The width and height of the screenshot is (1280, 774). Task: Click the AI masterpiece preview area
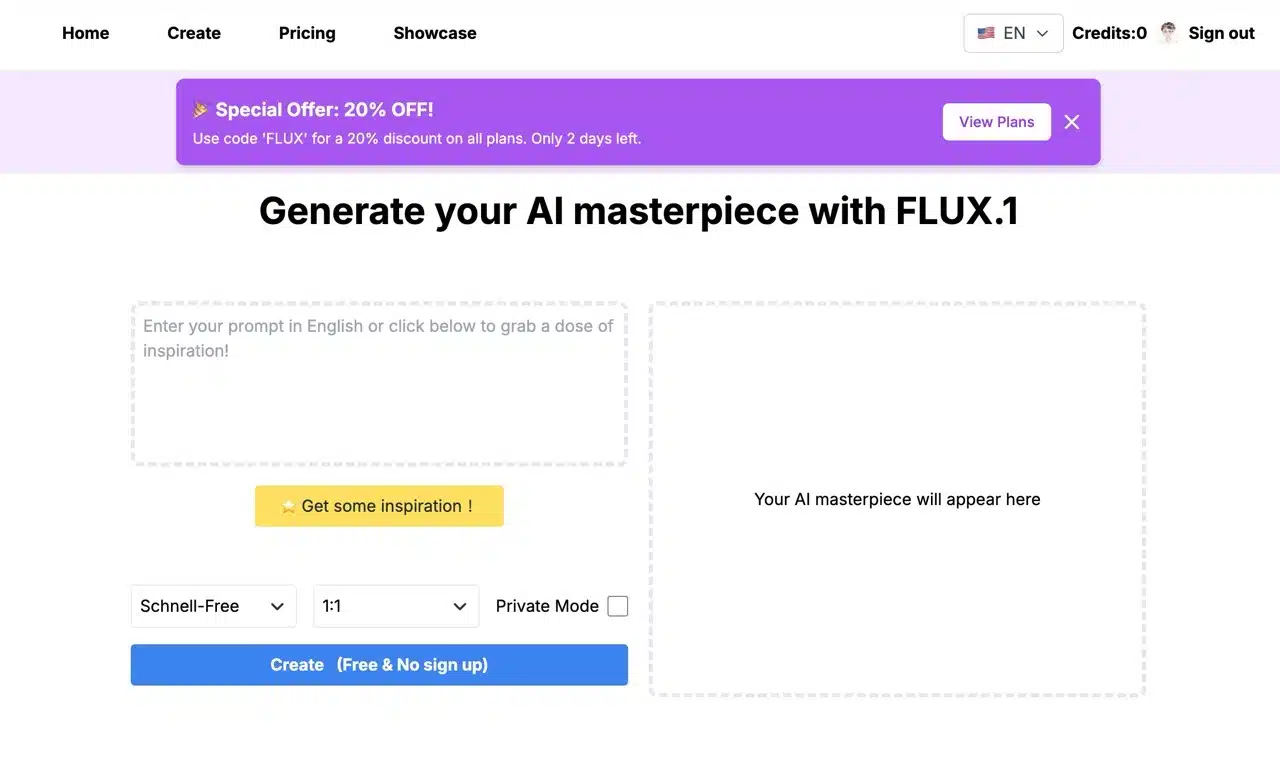[x=897, y=499]
